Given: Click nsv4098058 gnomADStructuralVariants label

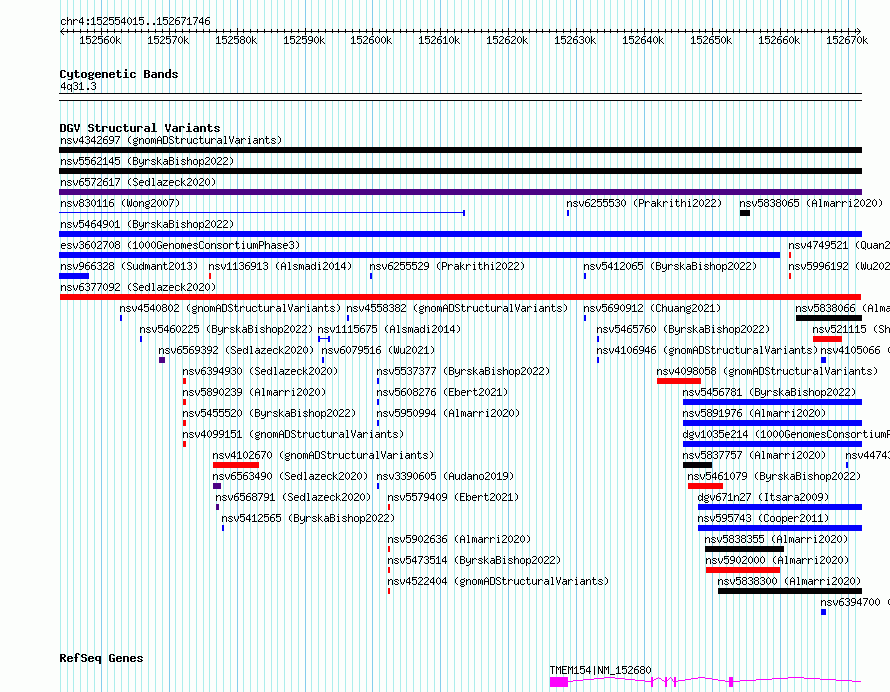Looking at the screenshot, I should 767,371.
